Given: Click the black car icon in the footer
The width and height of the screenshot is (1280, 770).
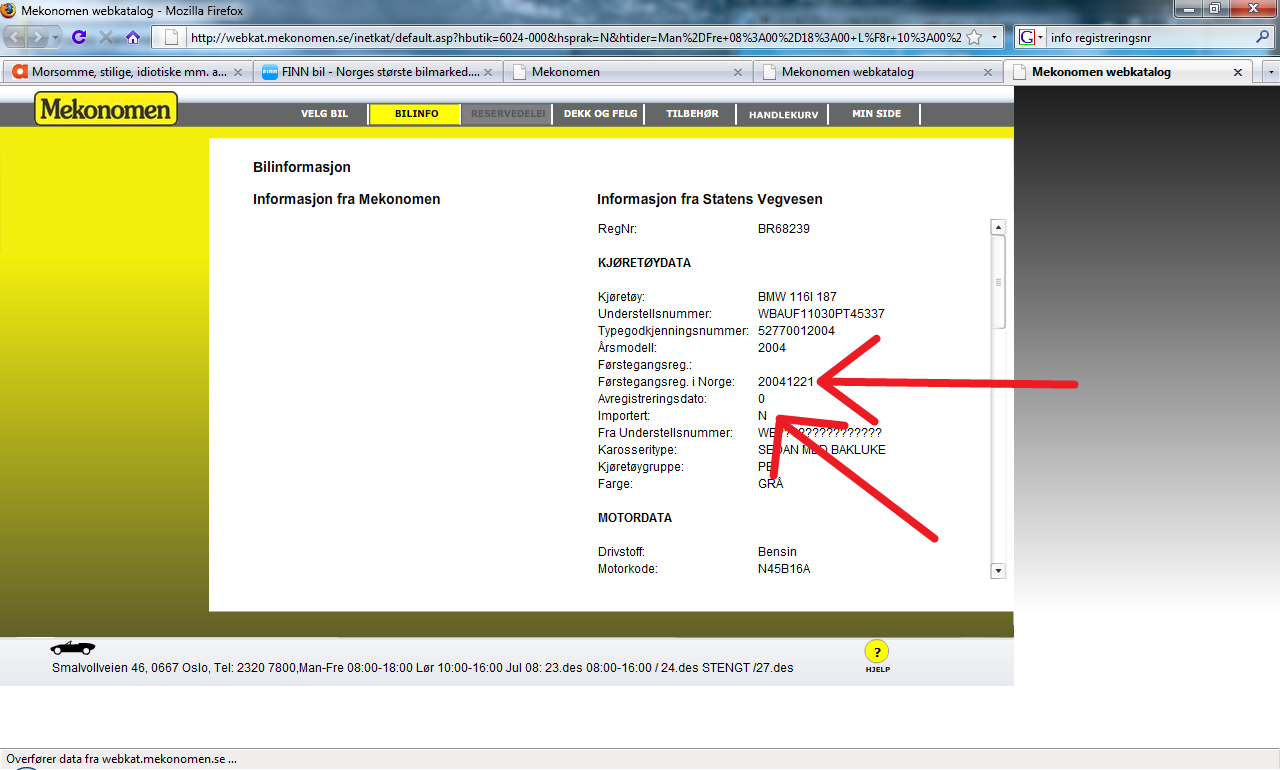Looking at the screenshot, I should 73,648.
